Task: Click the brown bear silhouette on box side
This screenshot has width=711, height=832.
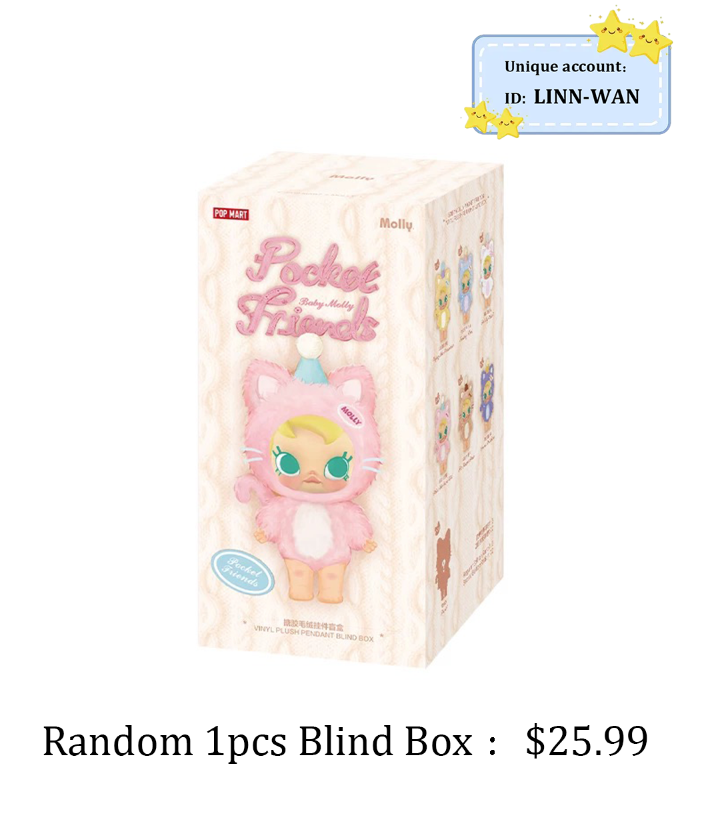Action: 443,558
